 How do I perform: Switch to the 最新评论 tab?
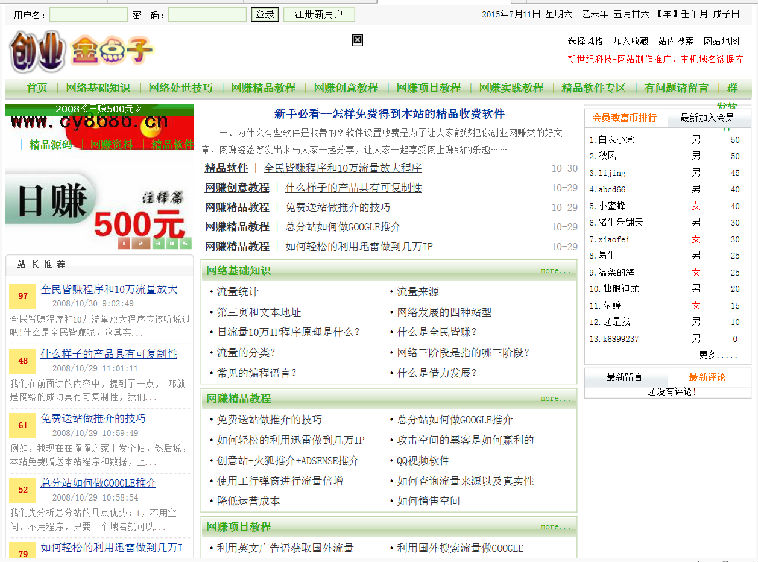[707, 377]
